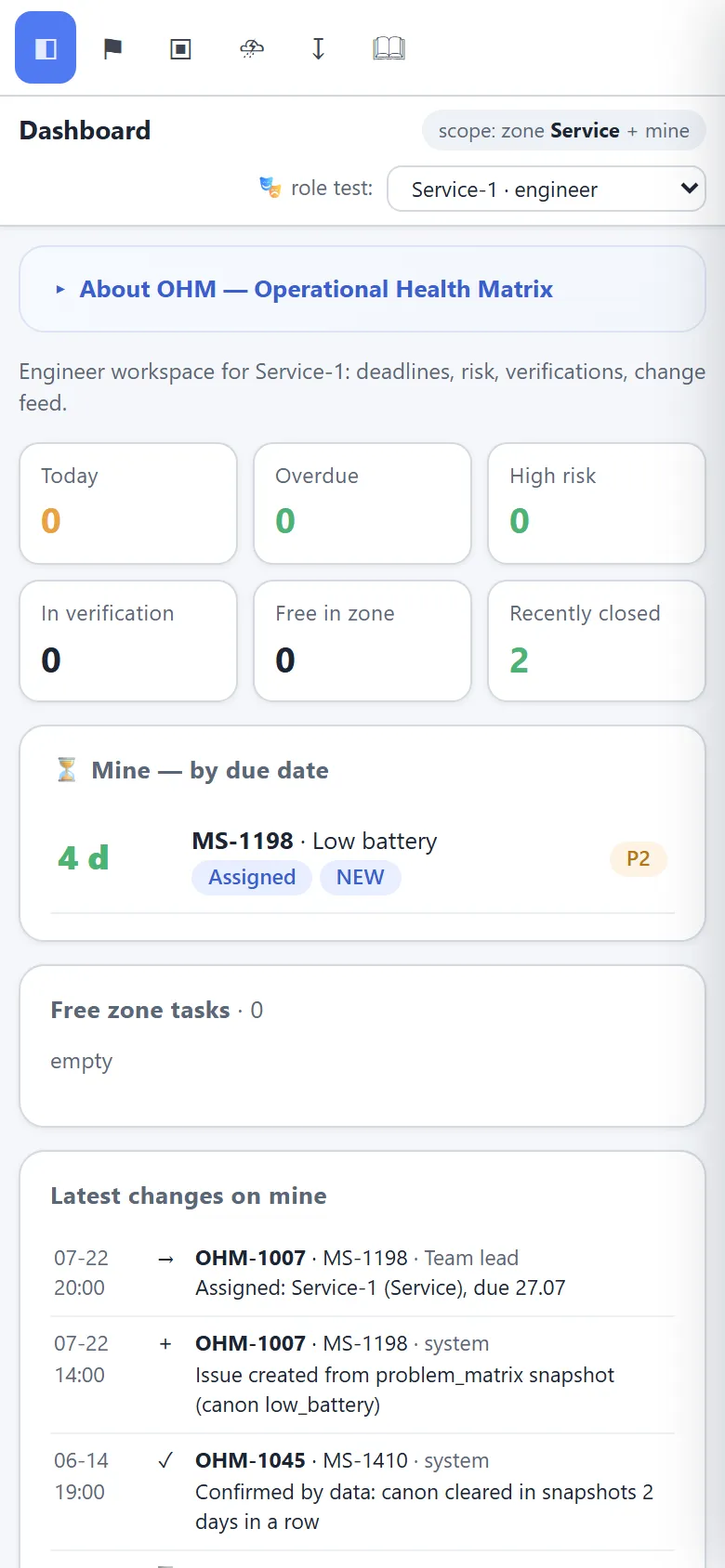The image size is (725, 1568).
Task: Open the Today counter card
Action: (x=128, y=503)
